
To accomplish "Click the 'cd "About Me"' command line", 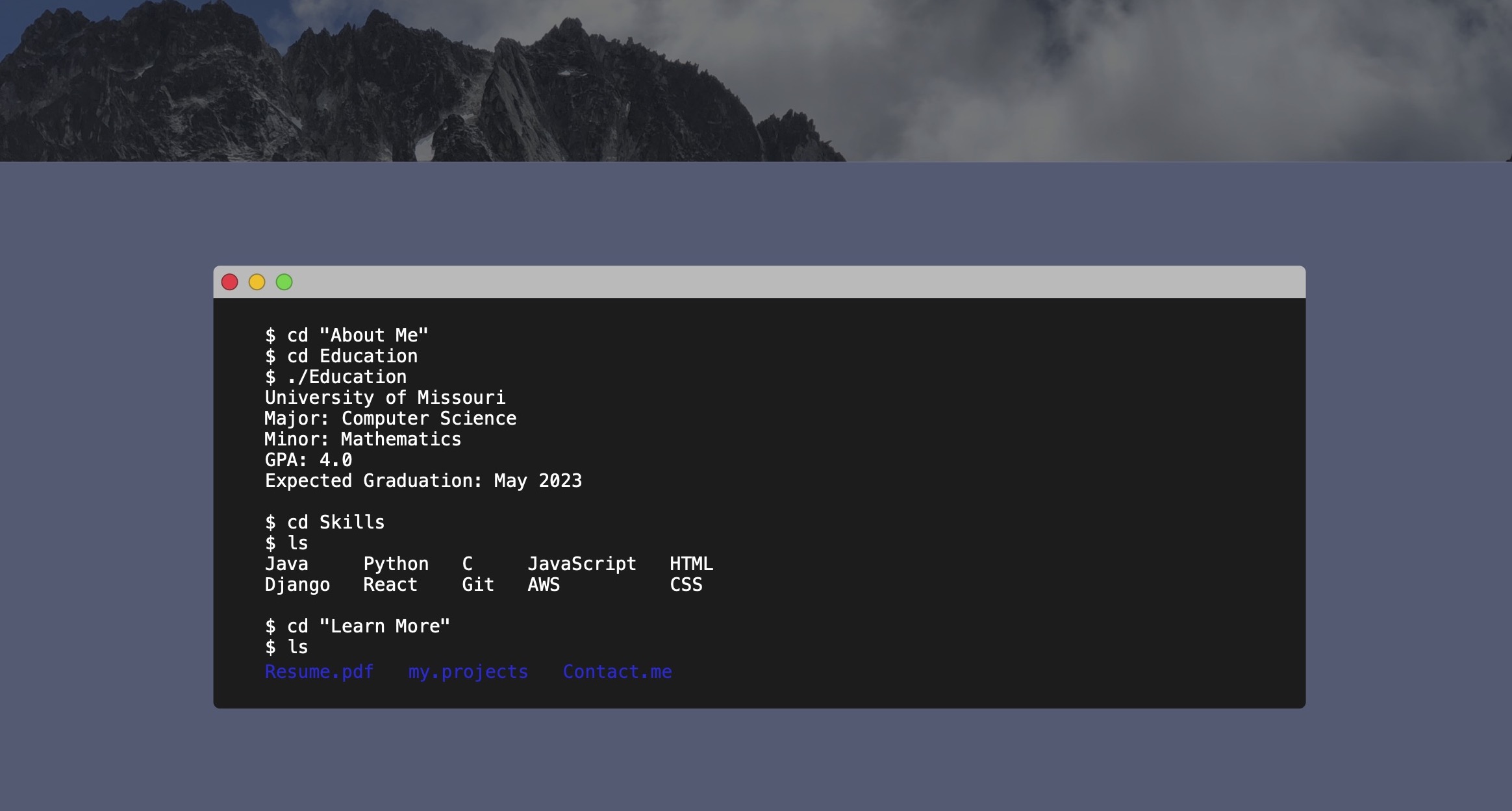I will (x=346, y=335).
